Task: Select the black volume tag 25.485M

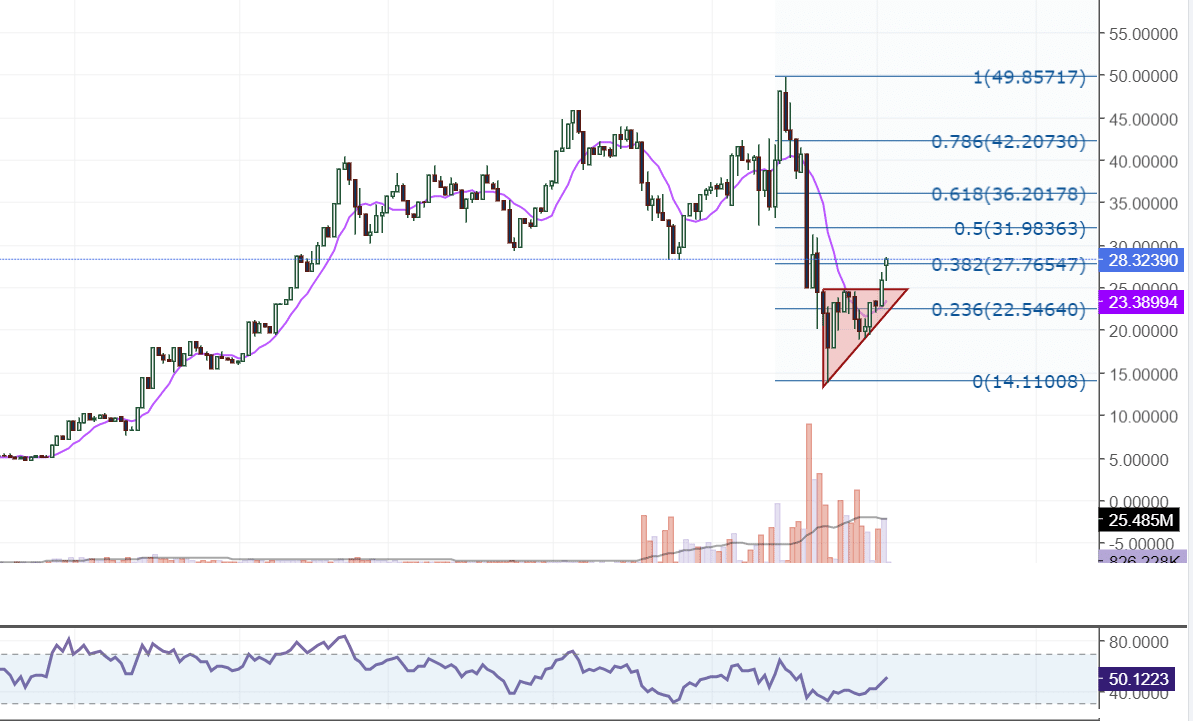Action: click(x=1141, y=519)
